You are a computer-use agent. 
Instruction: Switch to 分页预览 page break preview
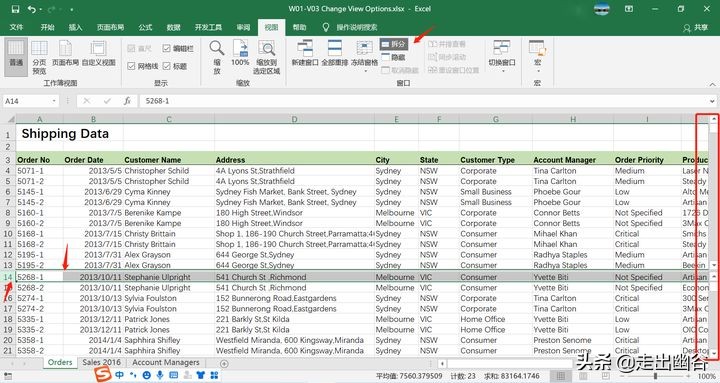pos(39,57)
